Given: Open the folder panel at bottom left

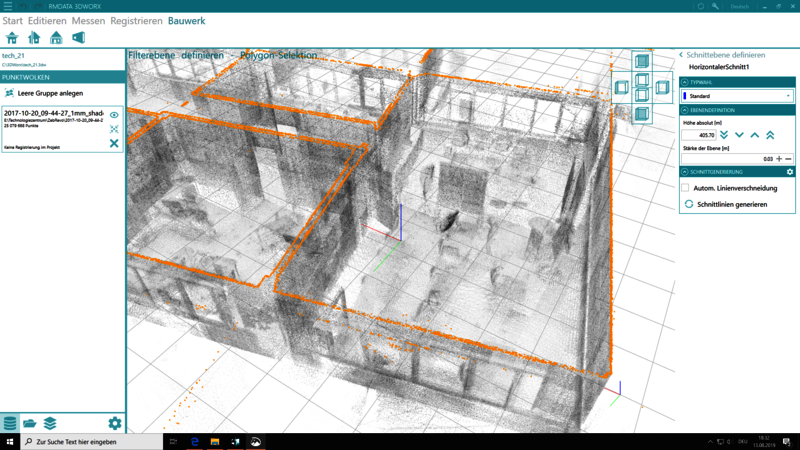Looking at the screenshot, I should pos(30,424).
